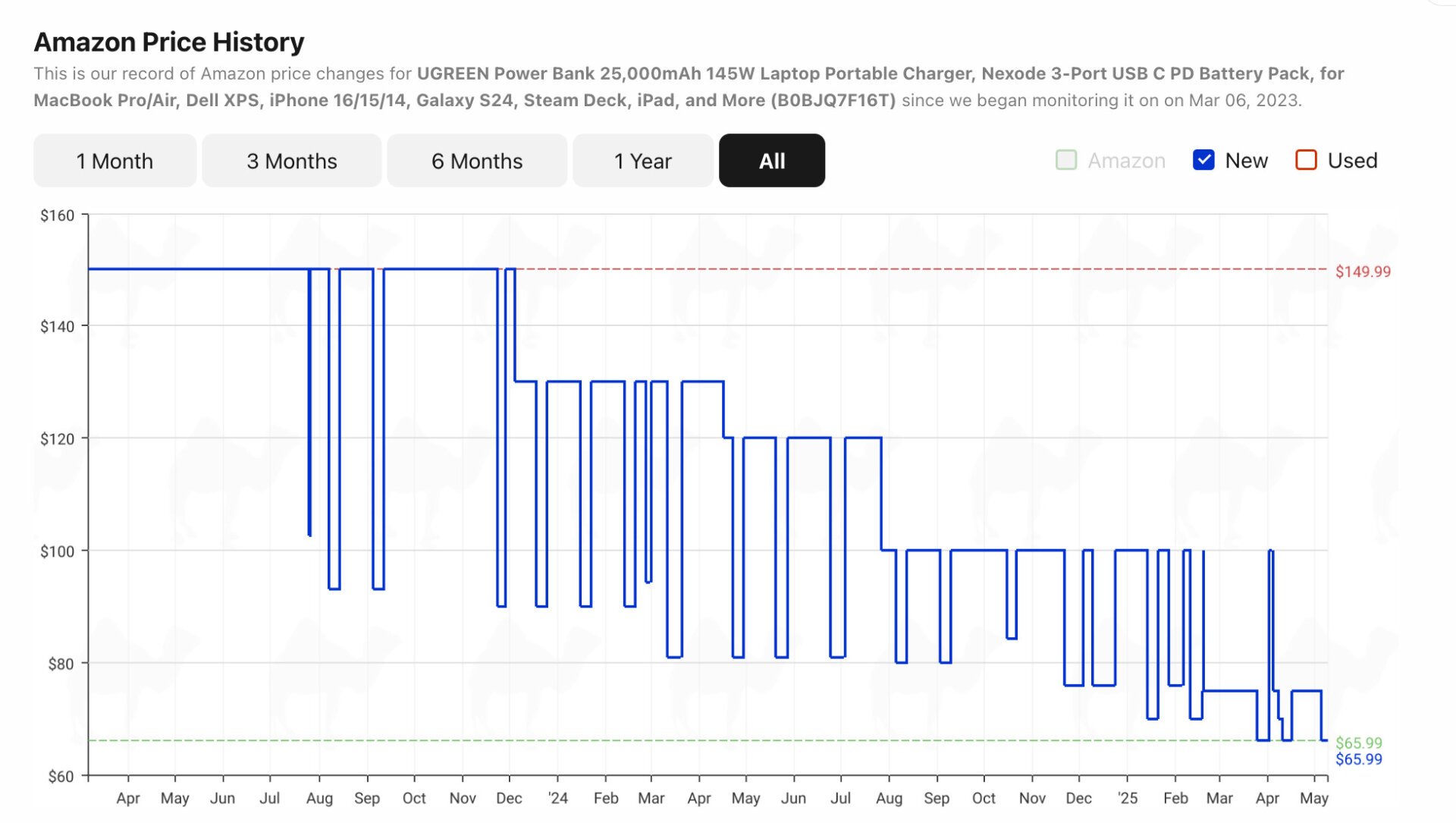Screen dimensions: 1456x823
Task: Click the Feb label before '25 marker's Mar
Action: click(x=1175, y=798)
